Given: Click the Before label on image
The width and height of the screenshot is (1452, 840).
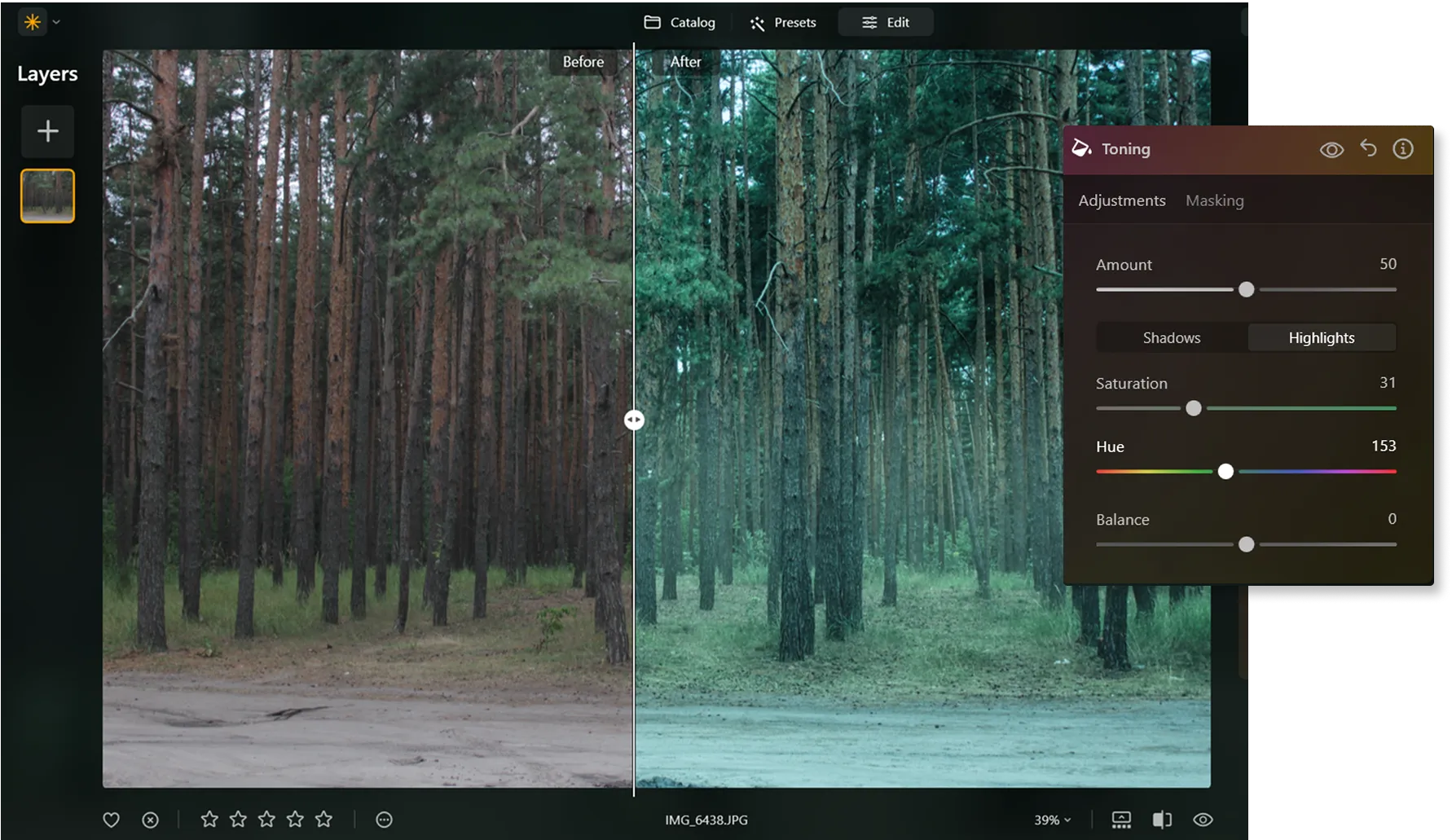Looking at the screenshot, I should click(583, 62).
